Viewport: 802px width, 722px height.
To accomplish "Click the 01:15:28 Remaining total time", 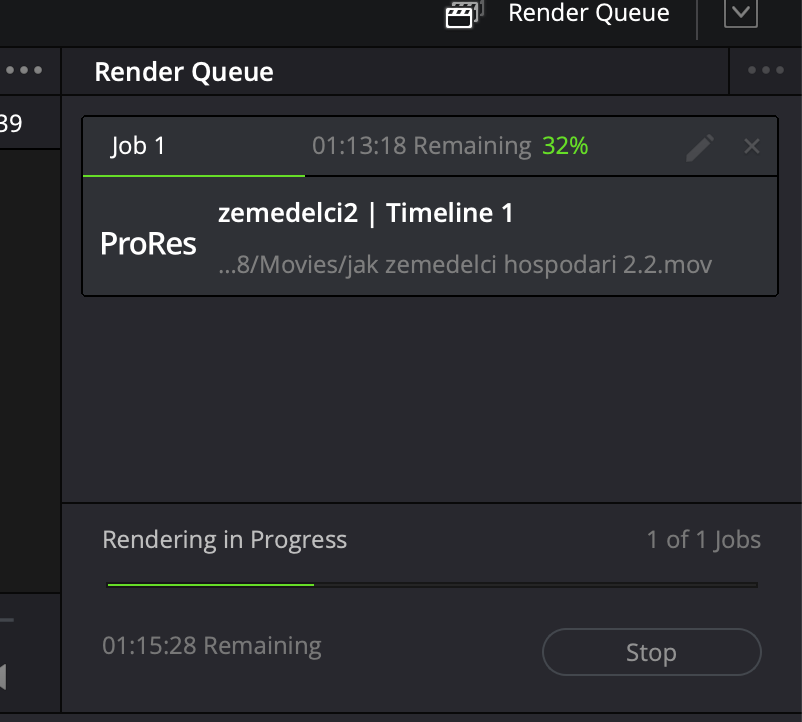I will pos(212,646).
